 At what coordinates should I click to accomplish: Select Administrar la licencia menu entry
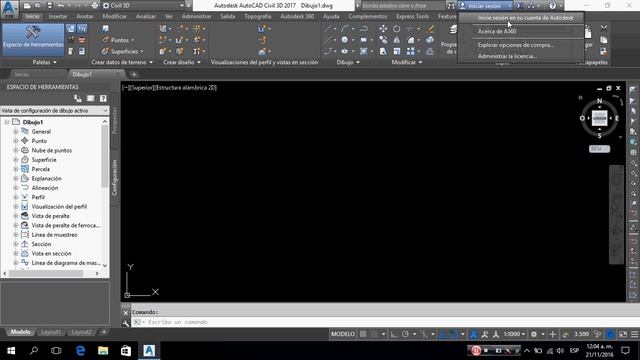507,56
